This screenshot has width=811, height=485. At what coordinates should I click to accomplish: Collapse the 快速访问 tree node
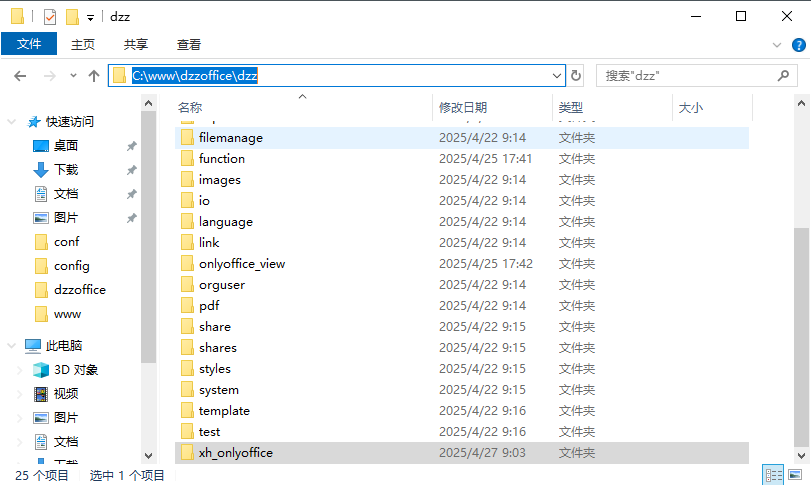[x=12, y=122]
